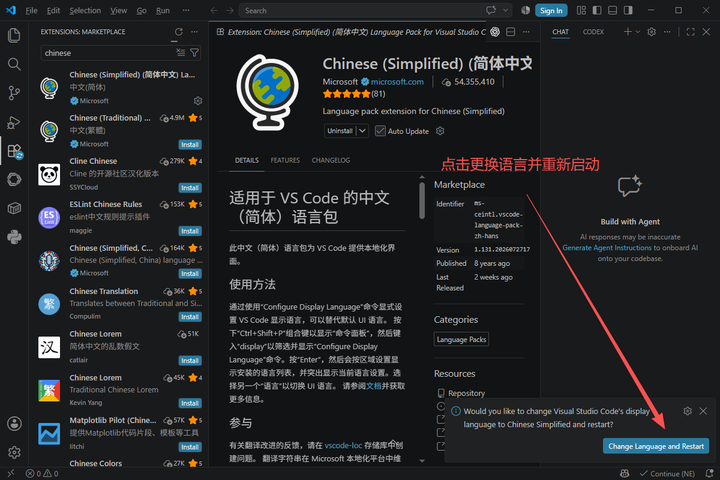The image size is (720, 480).
Task: Open the extension settings gear beside Auto Update
Action: (440, 131)
